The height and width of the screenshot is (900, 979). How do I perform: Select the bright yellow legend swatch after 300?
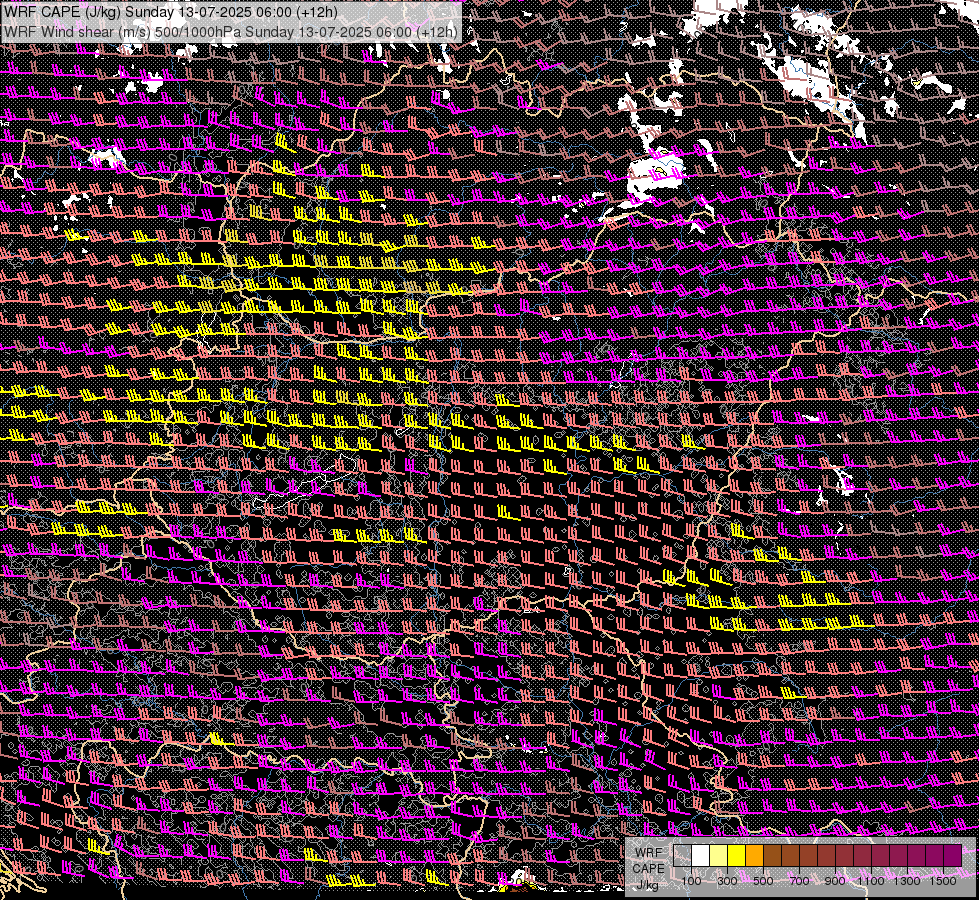coord(737,856)
